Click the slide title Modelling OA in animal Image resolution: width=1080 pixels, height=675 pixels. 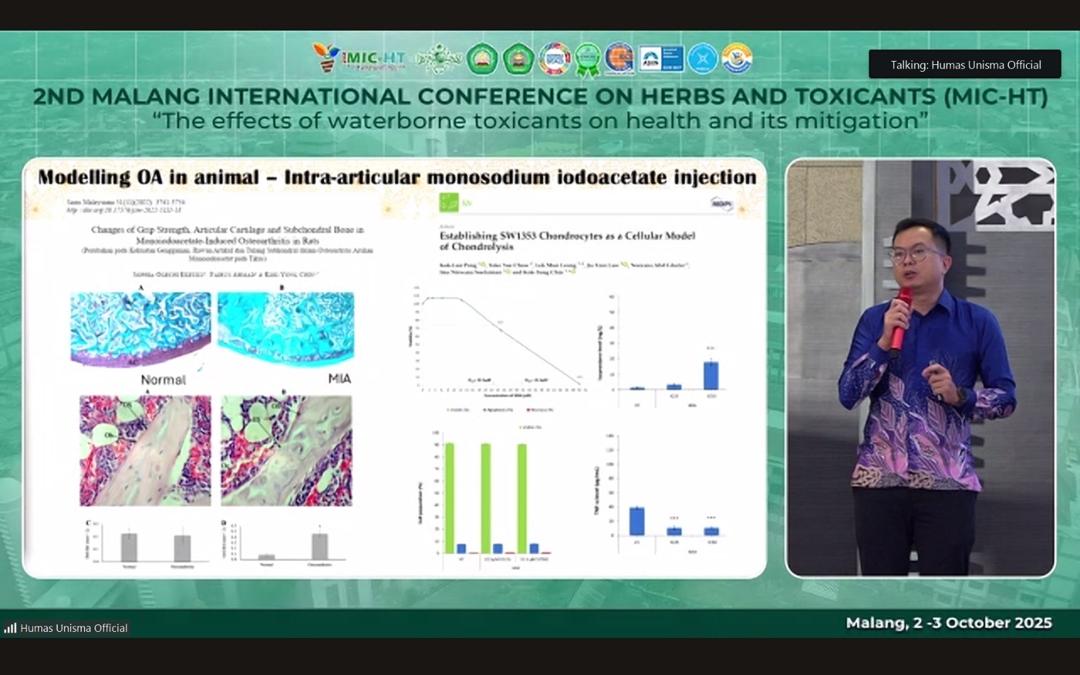coord(397,177)
